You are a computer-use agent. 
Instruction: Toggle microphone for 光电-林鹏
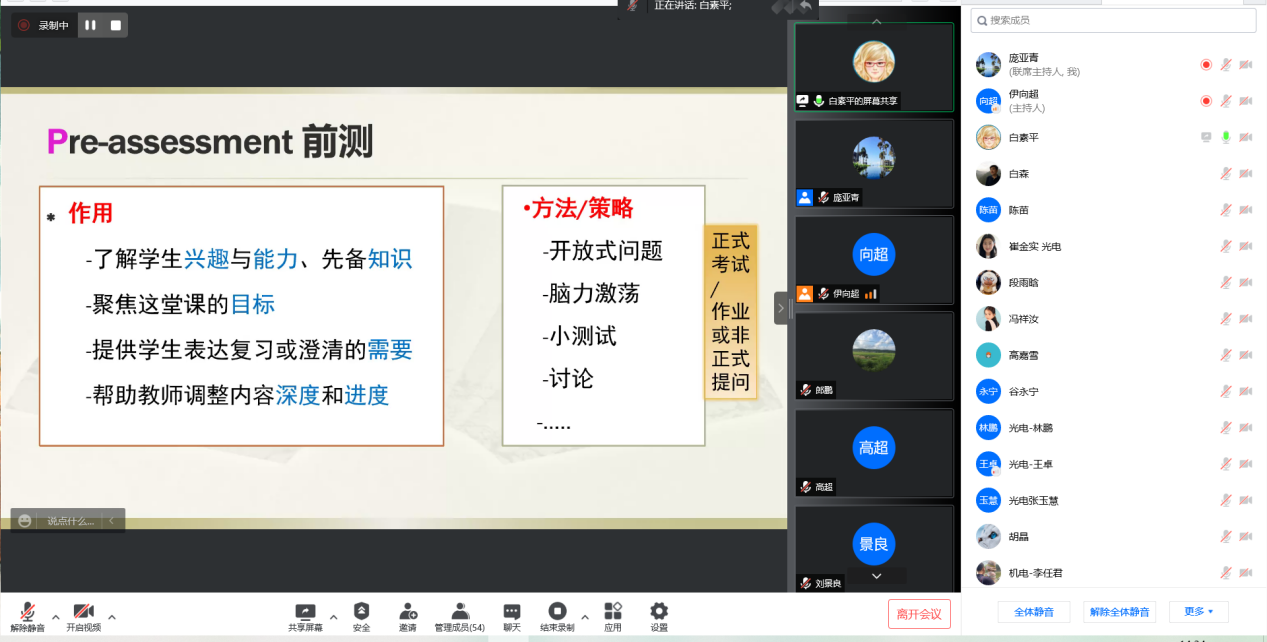pos(1226,428)
